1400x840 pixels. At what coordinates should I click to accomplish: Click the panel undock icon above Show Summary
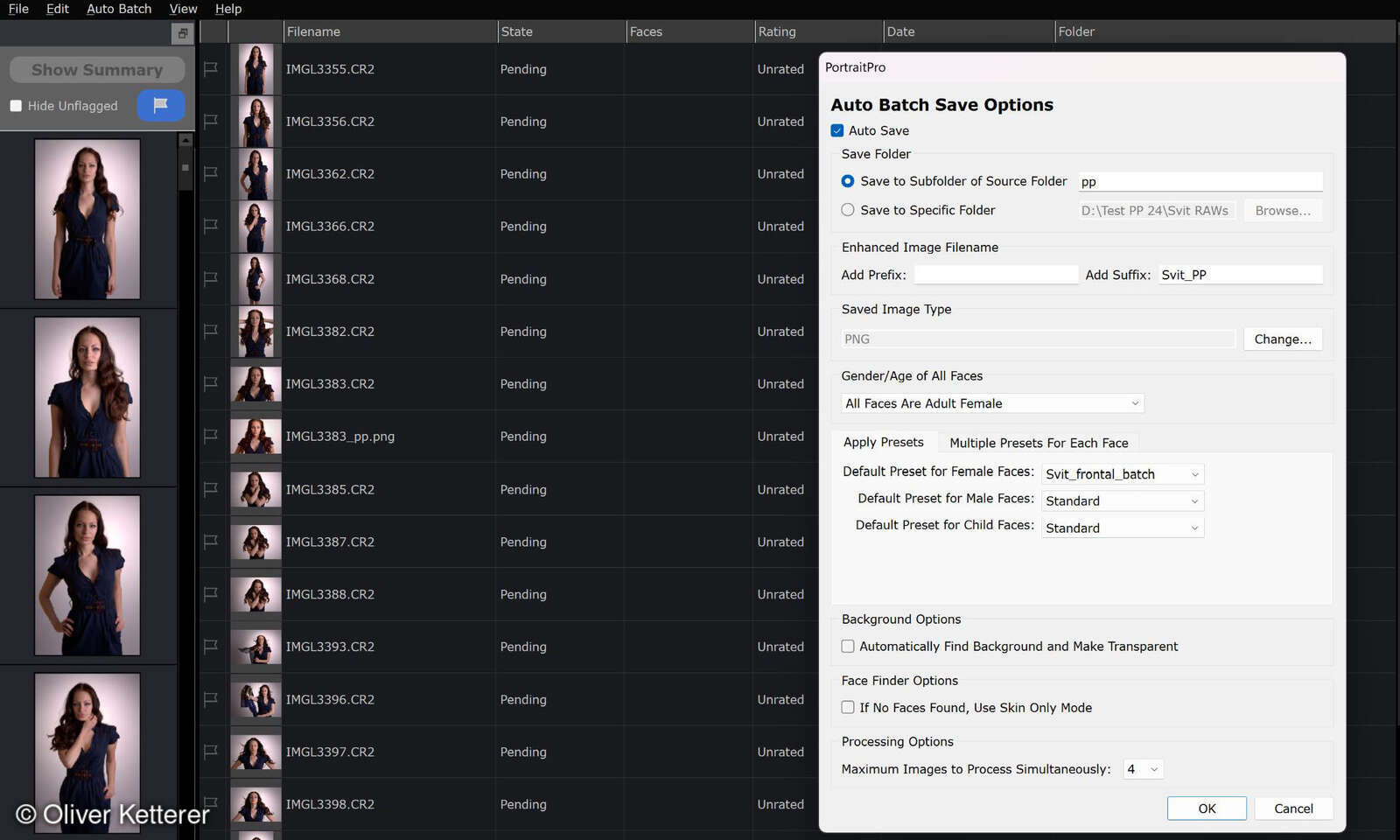pyautogui.click(x=182, y=33)
